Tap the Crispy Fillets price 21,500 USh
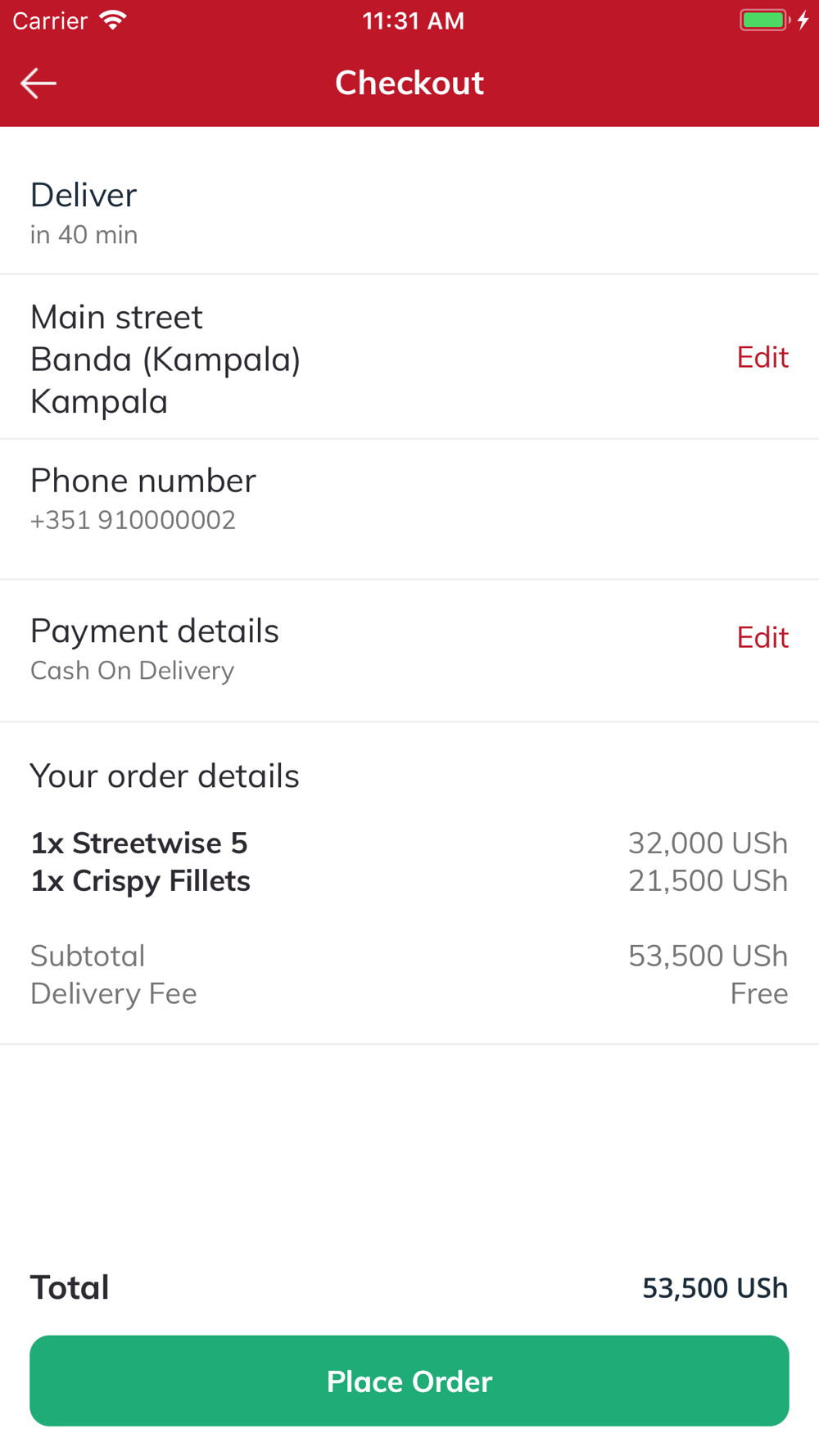819x1456 pixels. click(708, 881)
